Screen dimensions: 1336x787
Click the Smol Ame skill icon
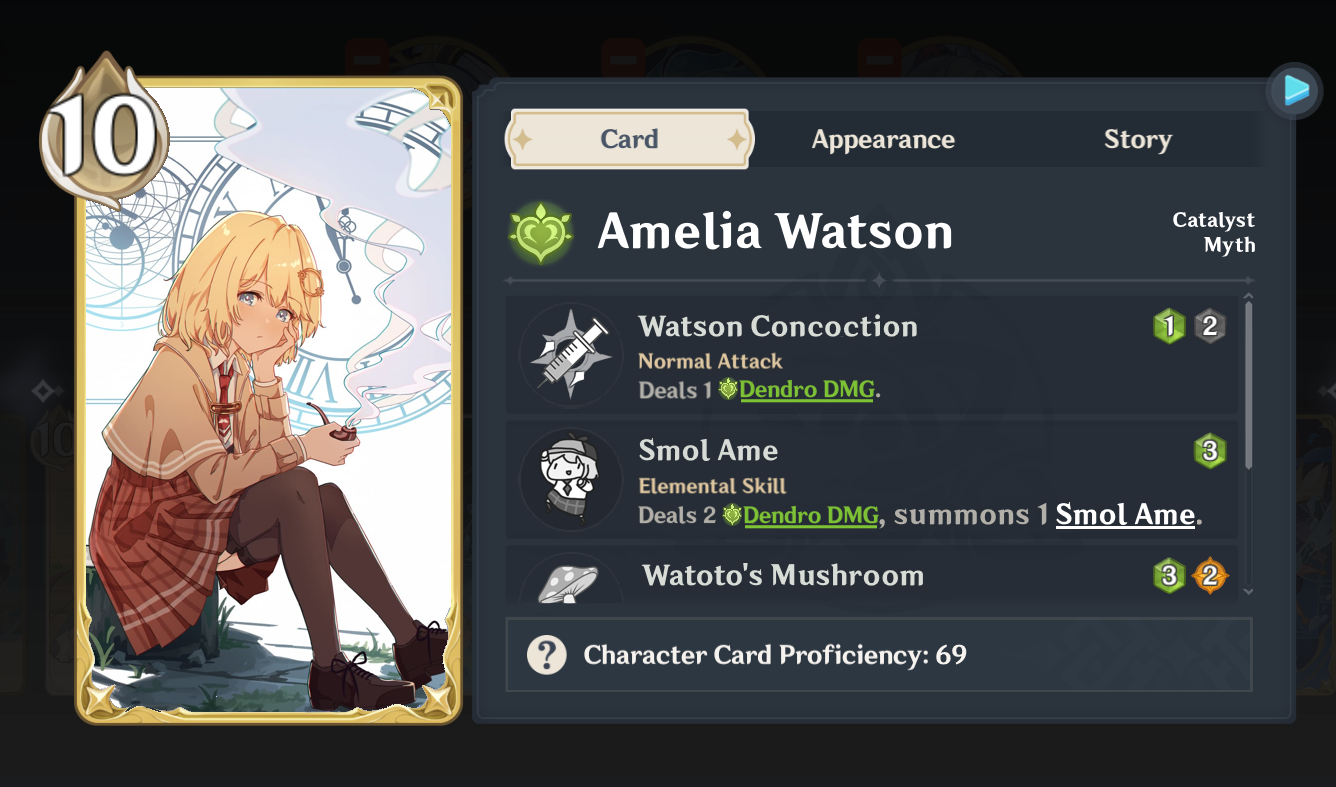[571, 479]
